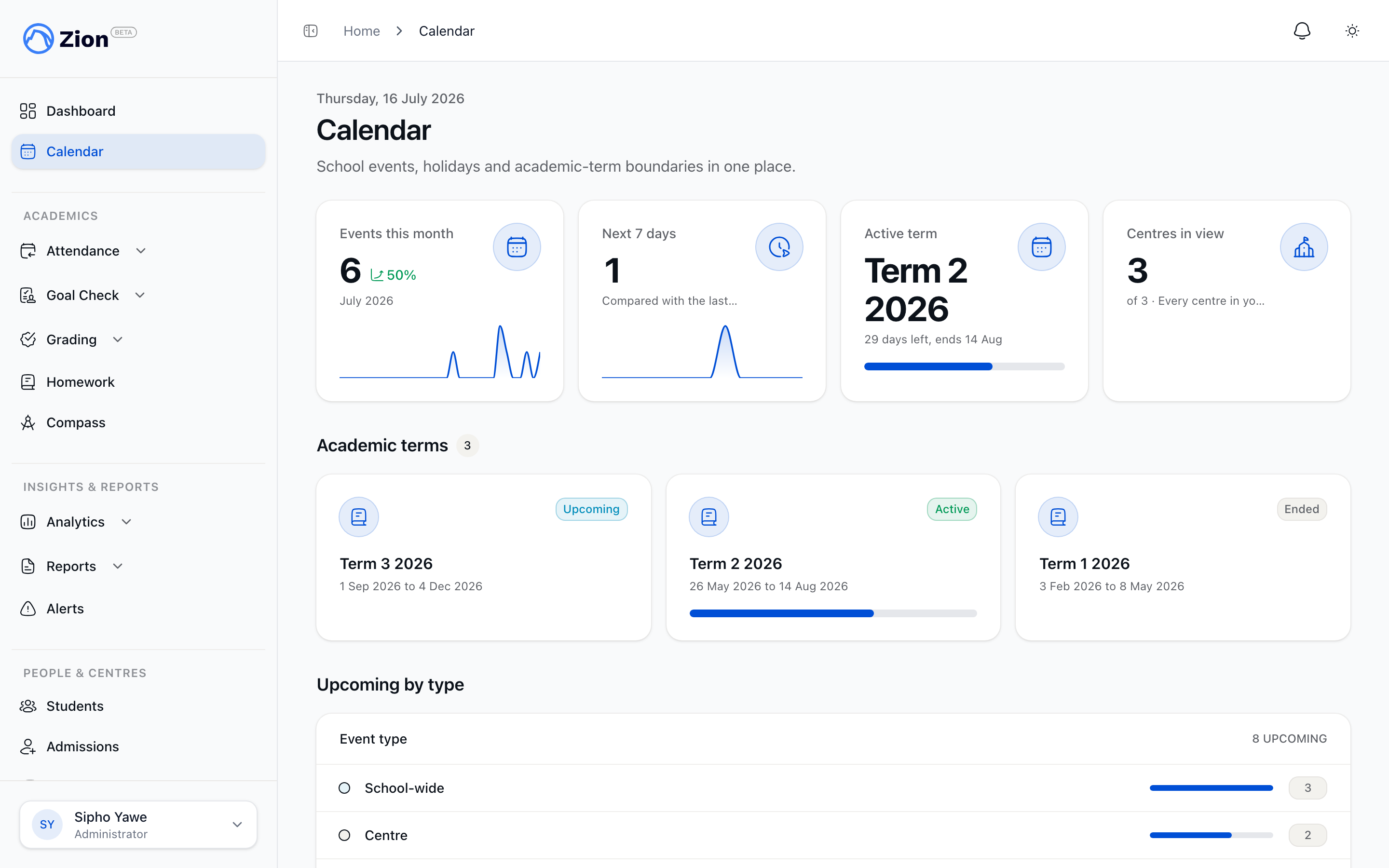Screen dimensions: 1389x868
Task: Open Calendar in the sidebar
Action: coord(138,151)
